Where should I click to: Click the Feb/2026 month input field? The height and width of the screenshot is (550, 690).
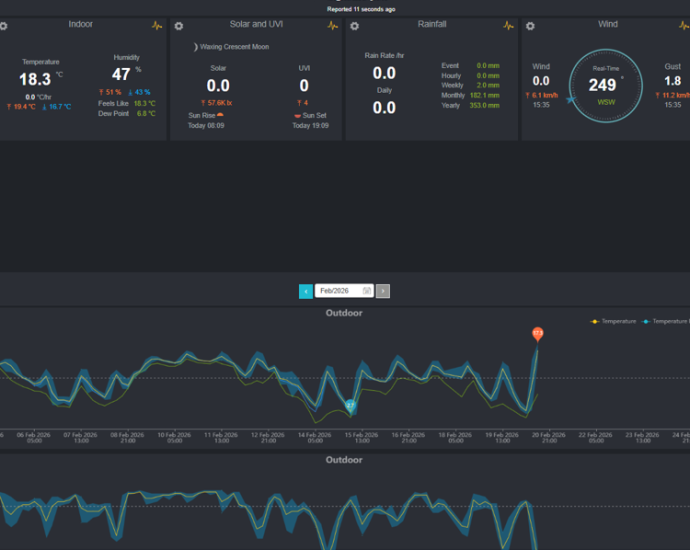pos(338,291)
